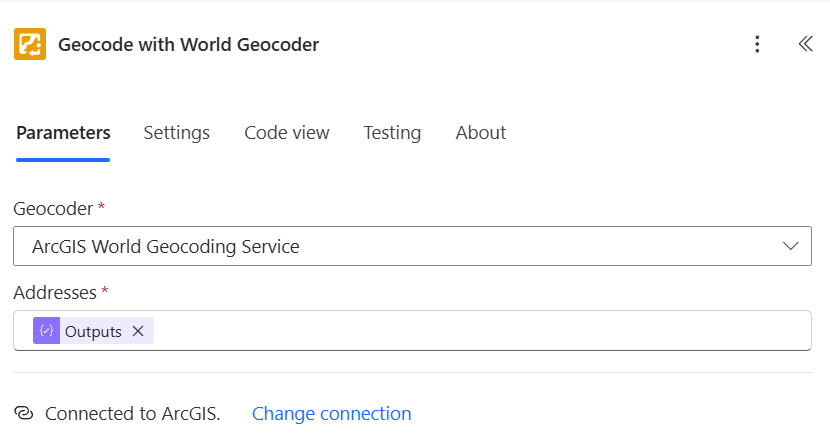Remove the Outputs token with X
The height and width of the screenshot is (448, 830).
(138, 331)
